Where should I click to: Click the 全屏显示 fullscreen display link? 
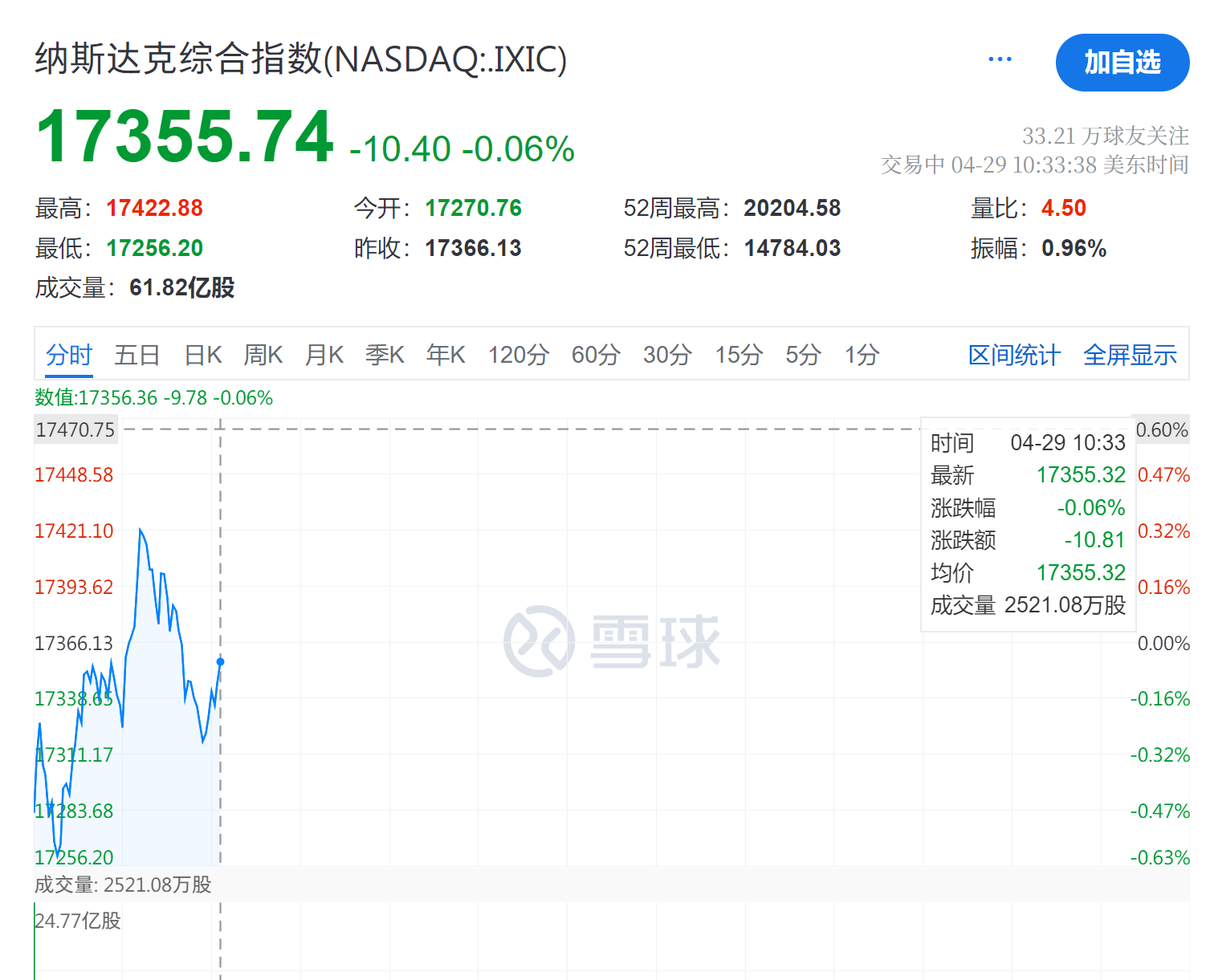(1130, 355)
